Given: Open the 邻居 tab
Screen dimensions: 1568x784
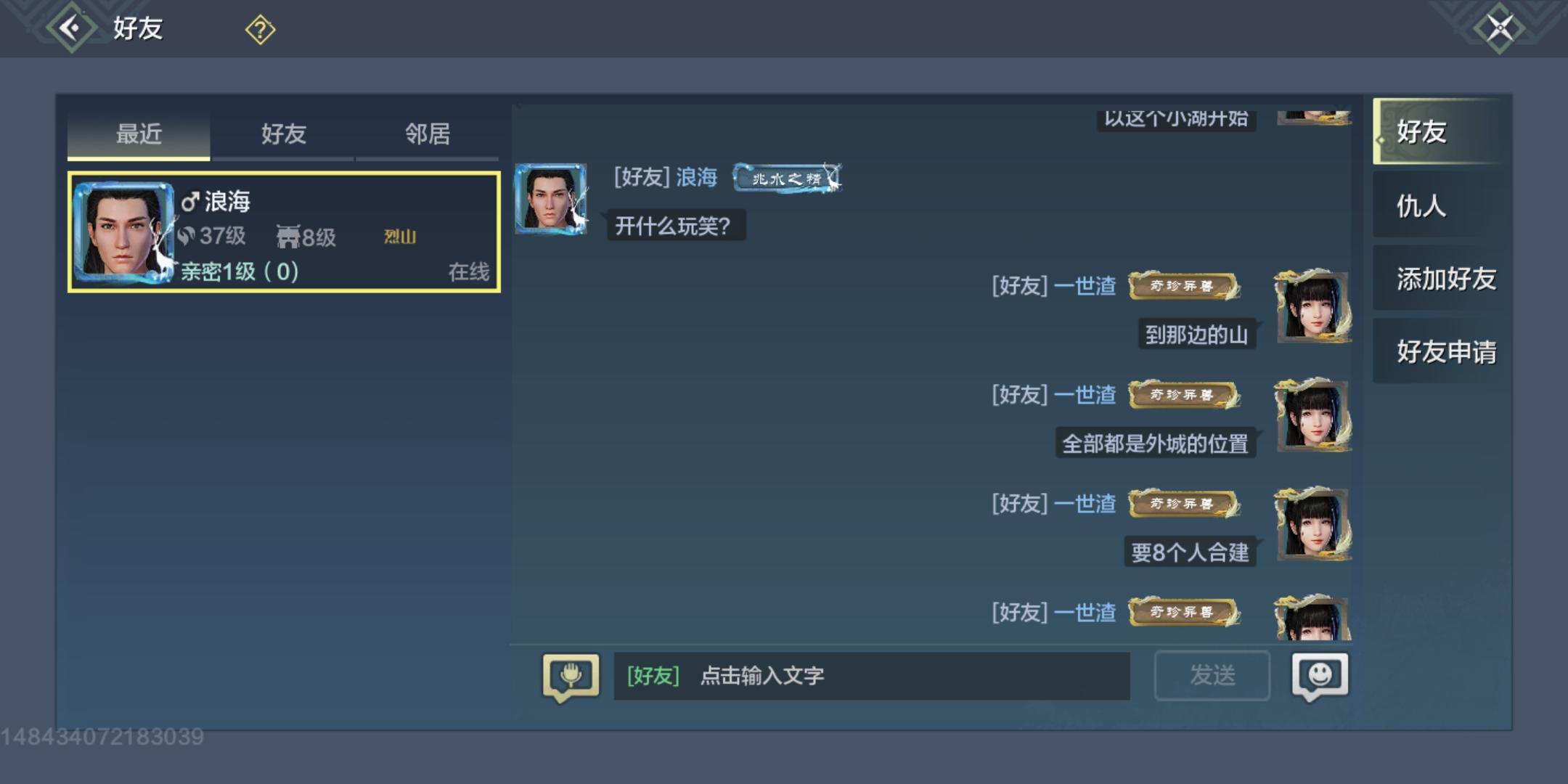Looking at the screenshot, I should [x=428, y=134].
